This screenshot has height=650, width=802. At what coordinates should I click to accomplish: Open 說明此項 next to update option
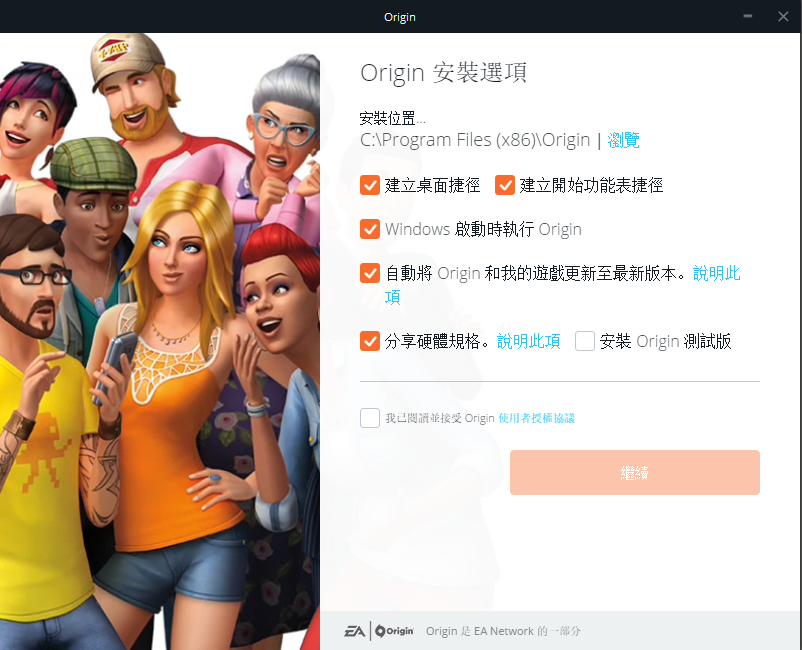[716, 273]
